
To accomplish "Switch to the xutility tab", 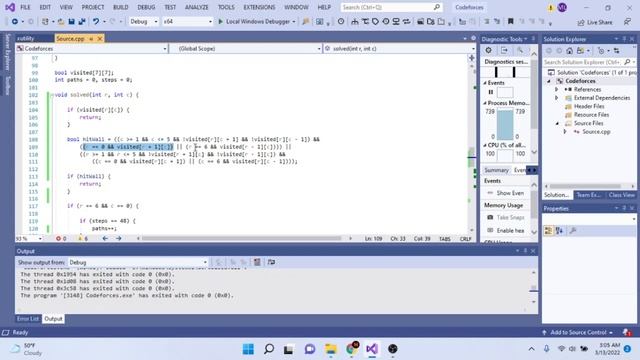I will (x=25, y=38).
